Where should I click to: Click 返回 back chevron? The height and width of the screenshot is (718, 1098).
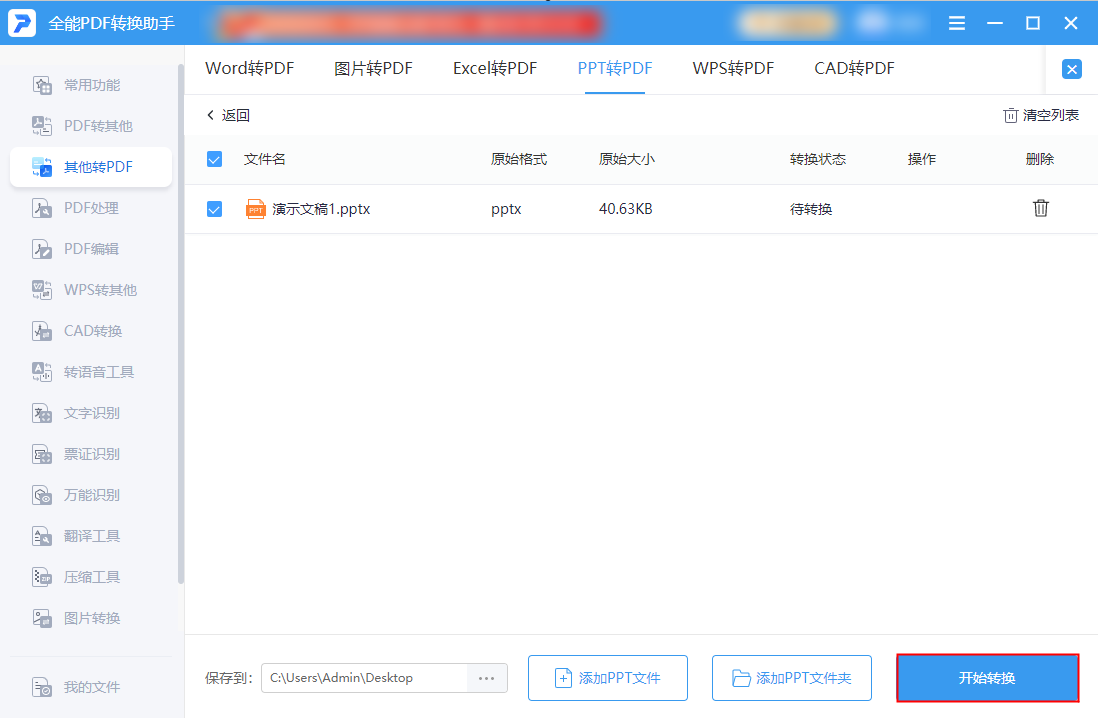click(210, 115)
